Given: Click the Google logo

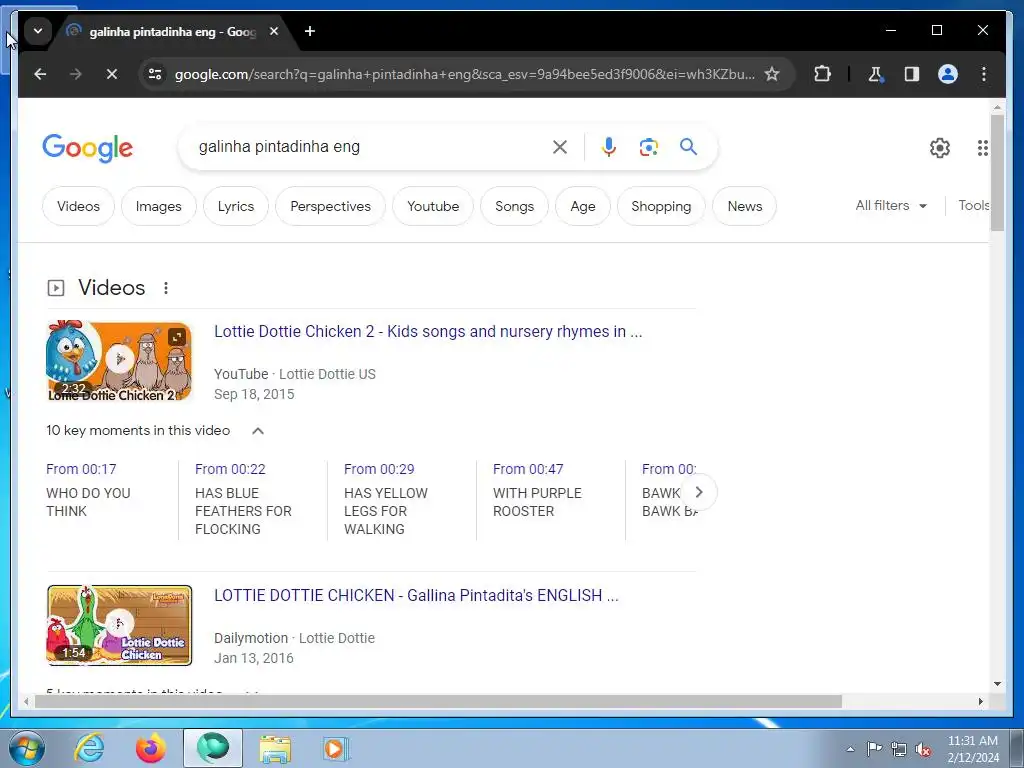Looking at the screenshot, I should 88,148.
